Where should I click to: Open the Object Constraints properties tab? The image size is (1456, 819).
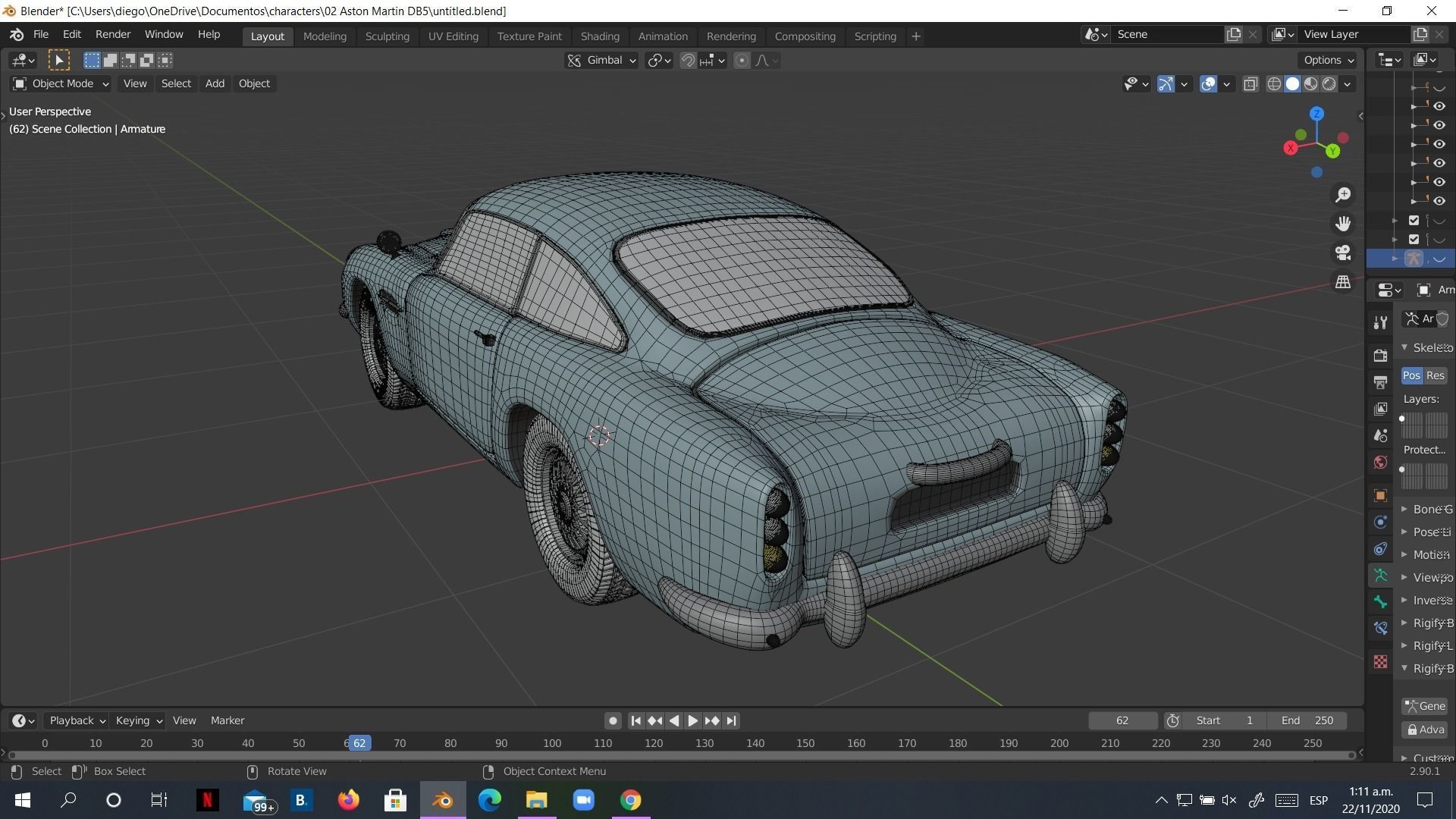click(x=1380, y=548)
